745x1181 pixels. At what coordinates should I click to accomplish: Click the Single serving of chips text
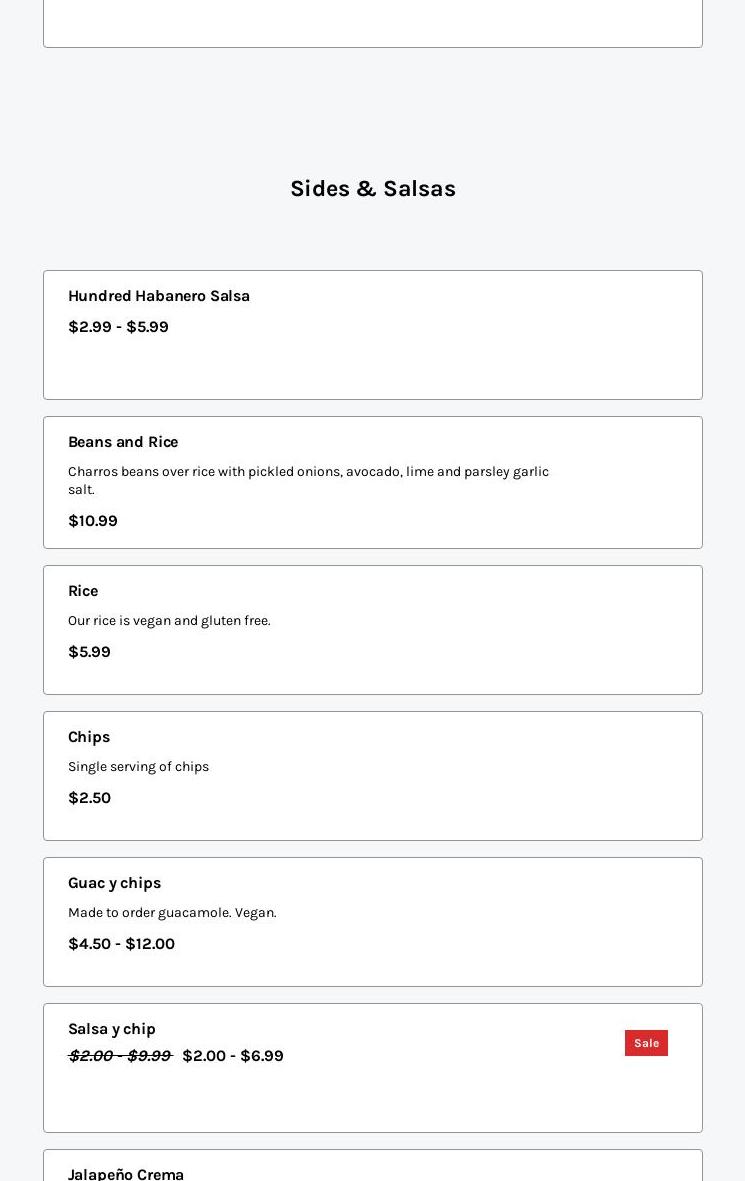click(x=138, y=767)
